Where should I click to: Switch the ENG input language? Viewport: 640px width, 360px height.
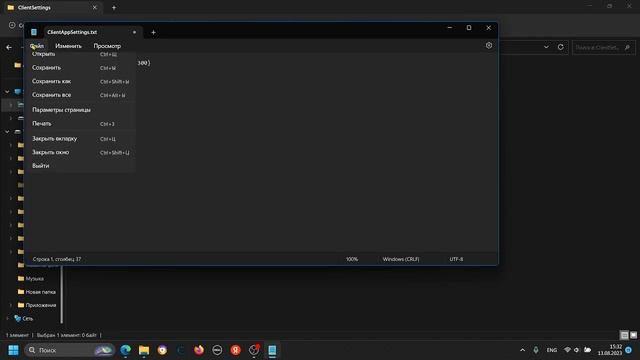(551, 350)
